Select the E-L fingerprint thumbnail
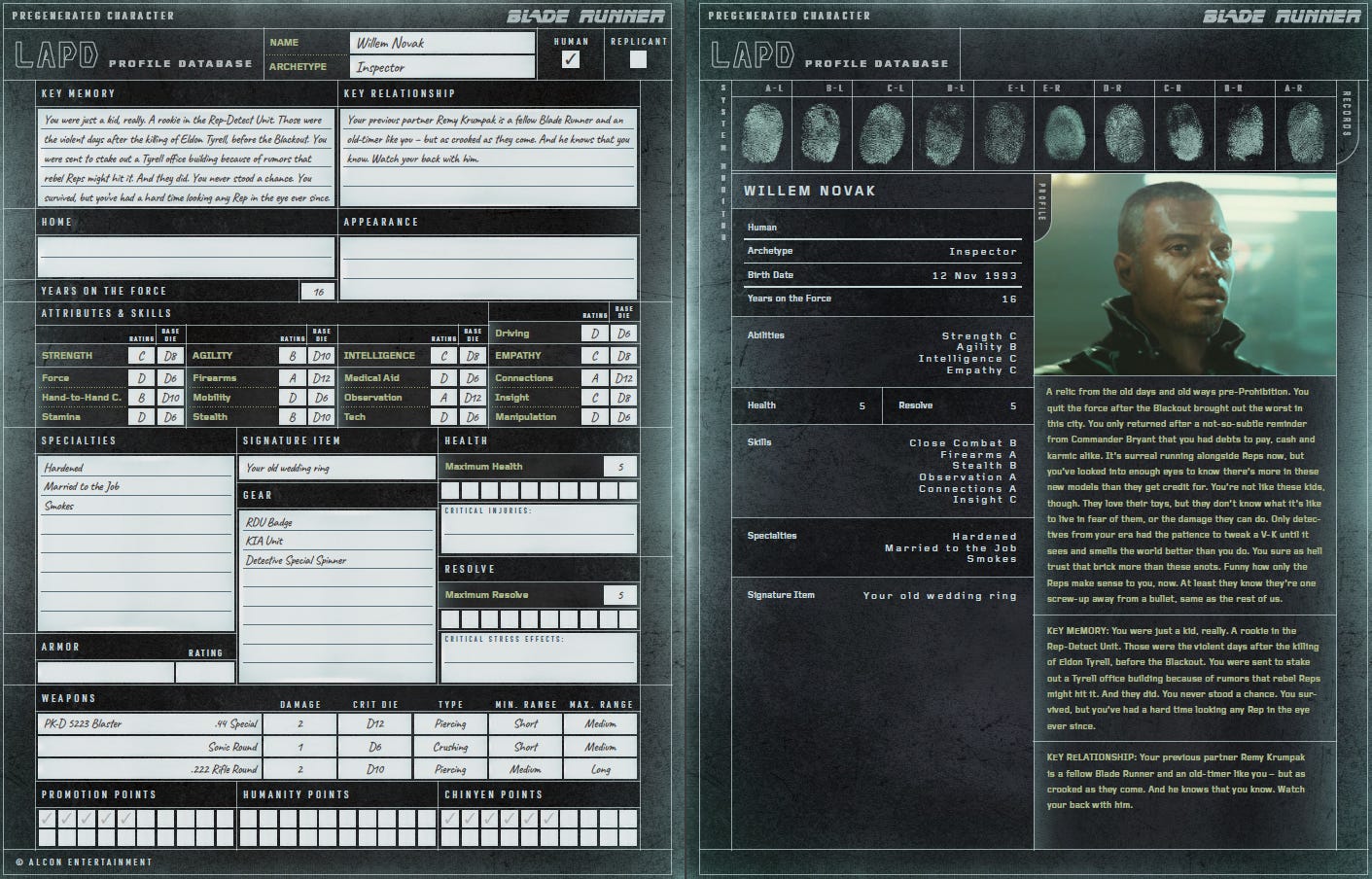Image resolution: width=1372 pixels, height=879 pixels. [x=1004, y=132]
